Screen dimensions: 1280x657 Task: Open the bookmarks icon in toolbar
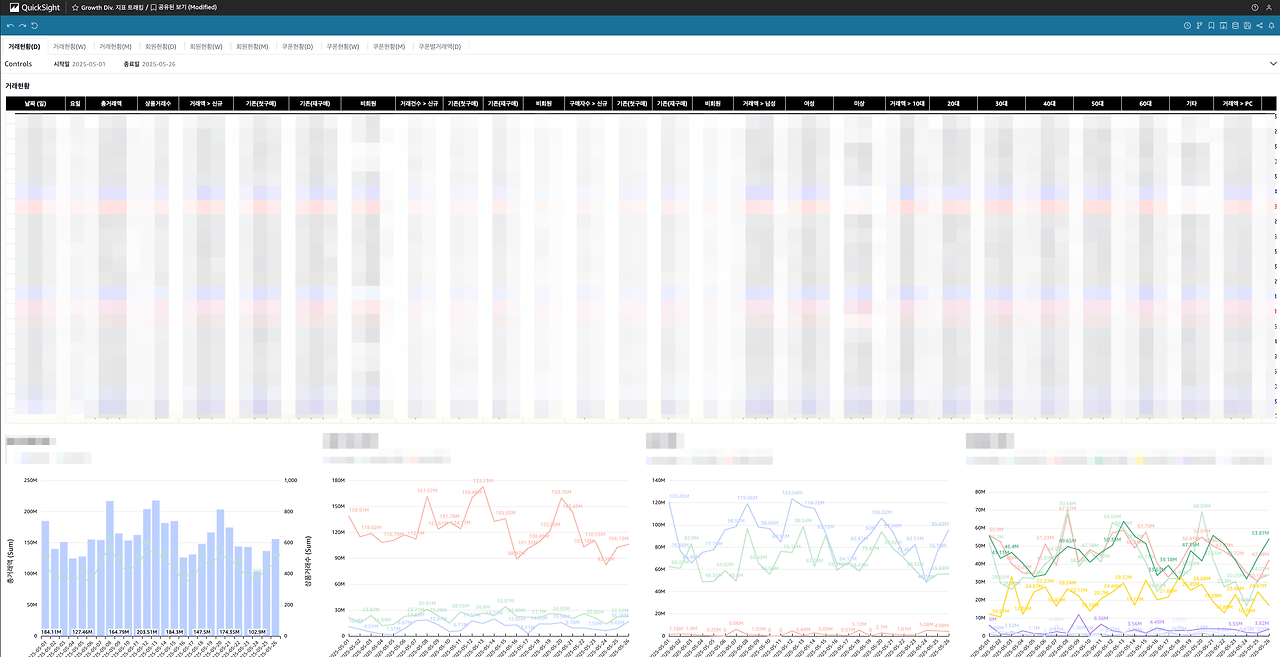click(x=1211, y=25)
